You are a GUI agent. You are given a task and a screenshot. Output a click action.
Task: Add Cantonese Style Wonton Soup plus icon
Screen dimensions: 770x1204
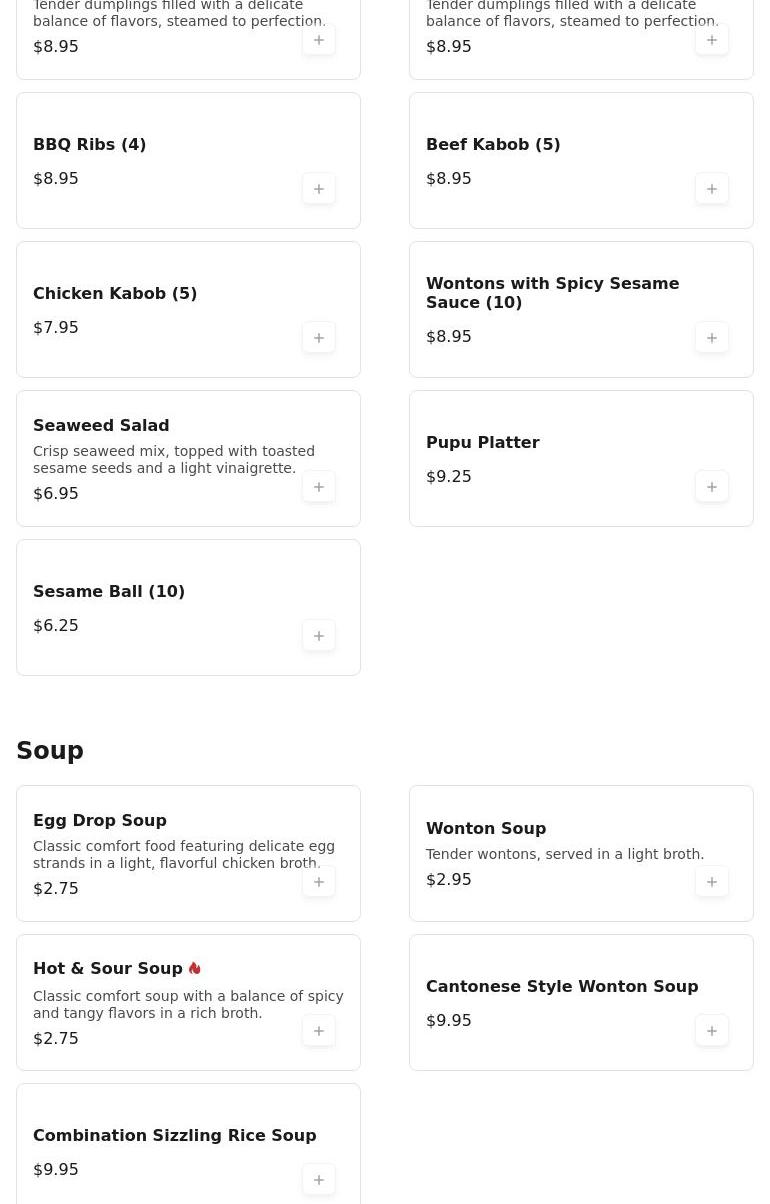(712, 1031)
